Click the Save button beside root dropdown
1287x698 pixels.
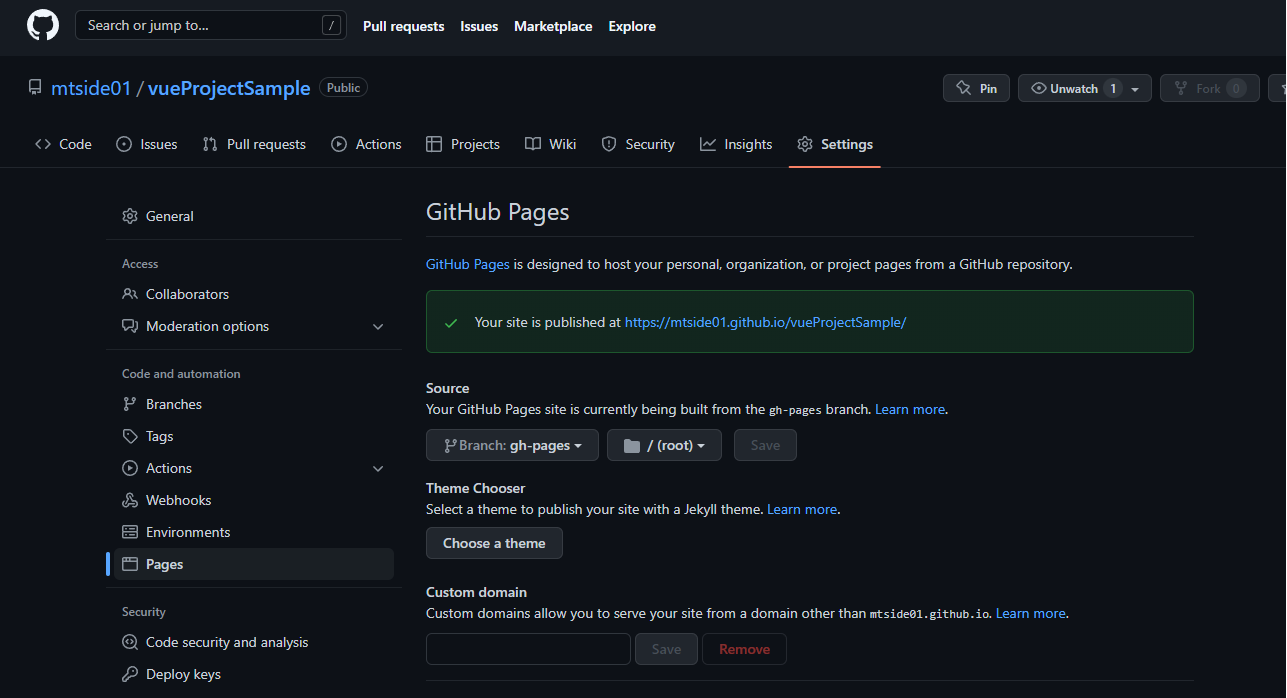point(765,445)
